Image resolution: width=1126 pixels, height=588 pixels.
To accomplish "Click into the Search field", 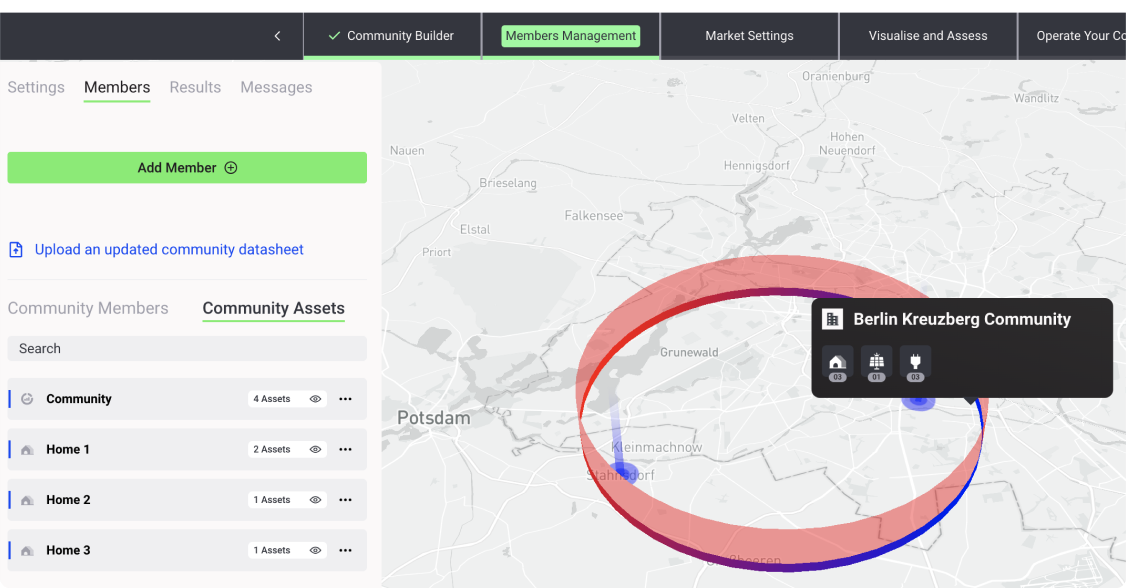I will pos(187,349).
